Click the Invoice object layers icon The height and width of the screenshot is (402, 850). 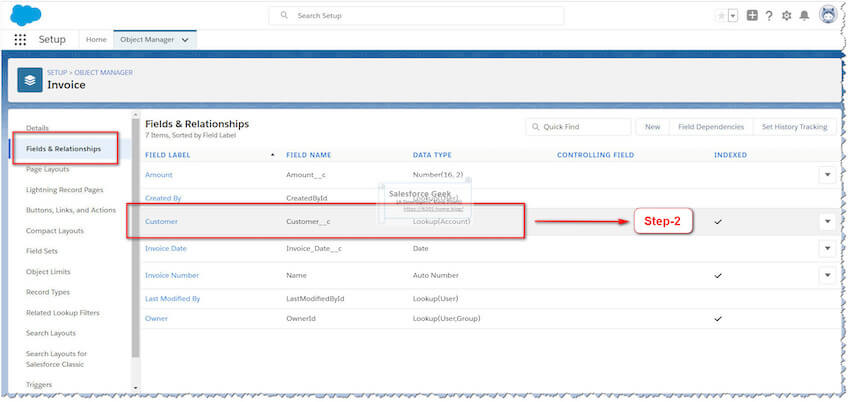coord(30,80)
